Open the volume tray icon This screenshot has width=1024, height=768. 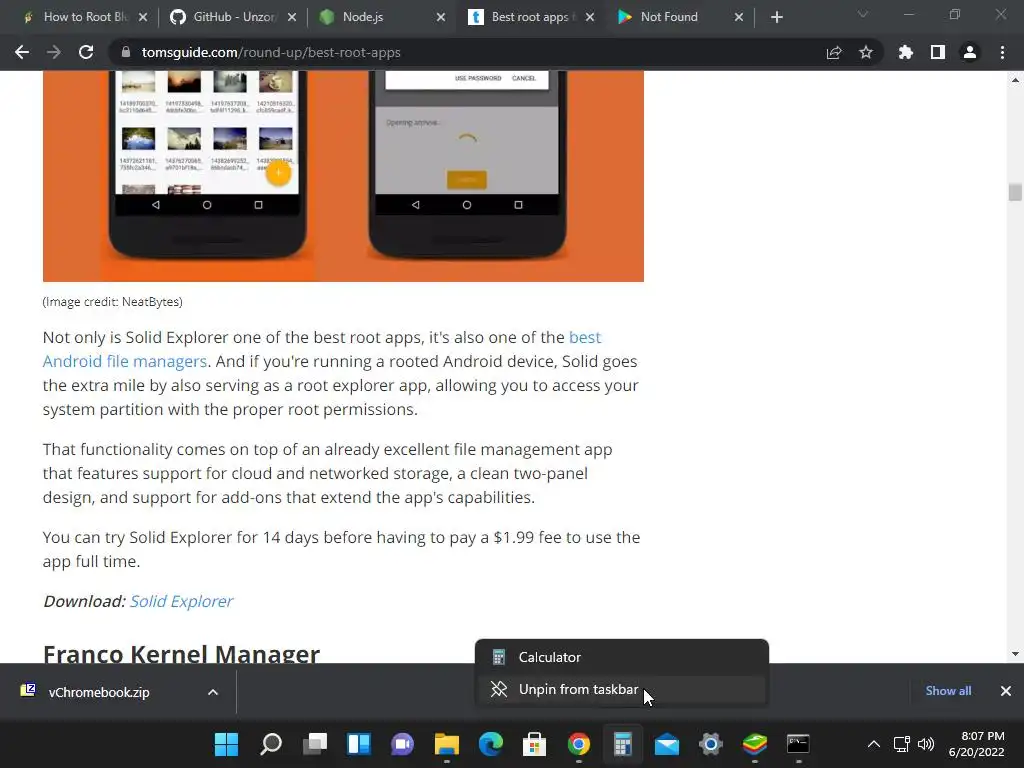click(x=926, y=744)
